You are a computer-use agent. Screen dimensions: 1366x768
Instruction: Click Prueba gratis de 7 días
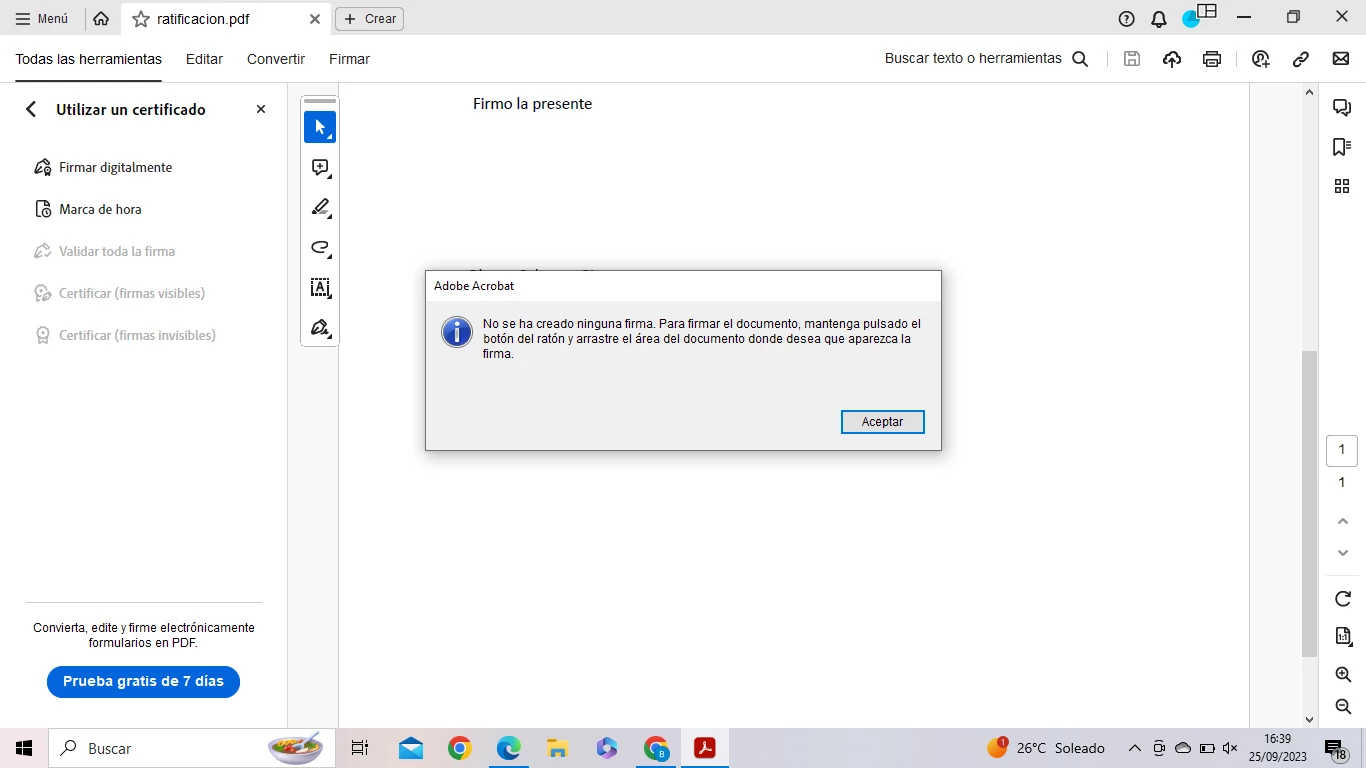pyautogui.click(x=143, y=681)
